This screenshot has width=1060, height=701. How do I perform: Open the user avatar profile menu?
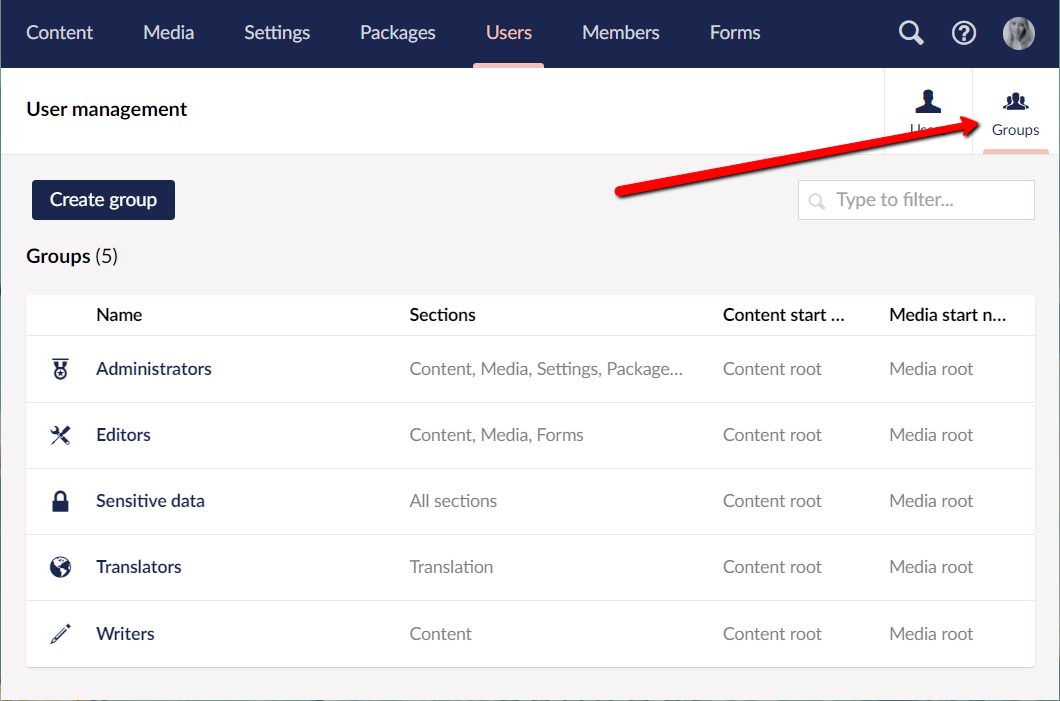pyautogui.click(x=1018, y=33)
